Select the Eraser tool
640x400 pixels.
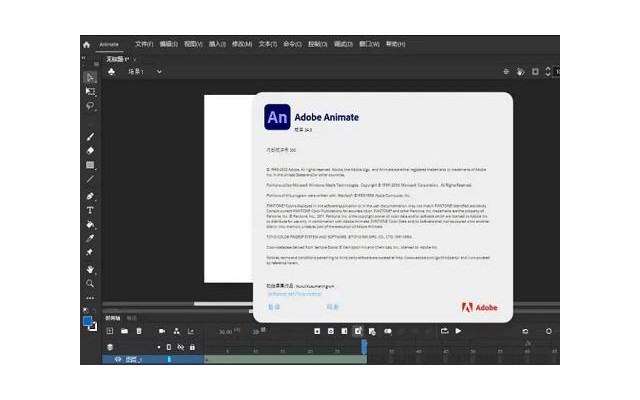click(x=90, y=151)
